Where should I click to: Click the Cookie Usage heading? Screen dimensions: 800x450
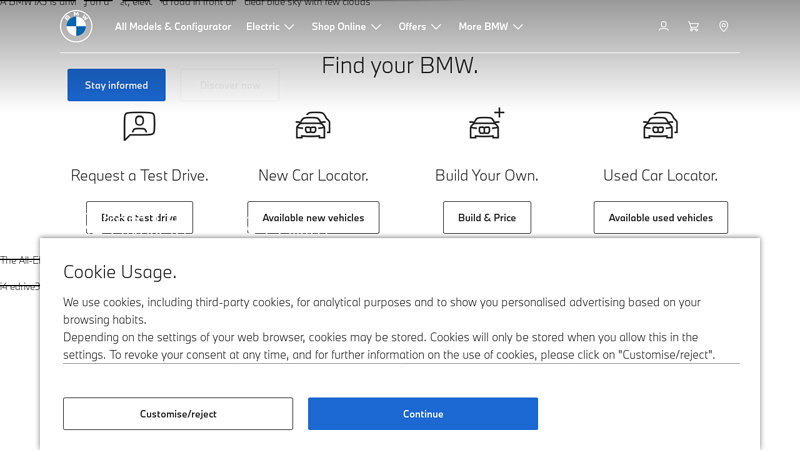120,272
